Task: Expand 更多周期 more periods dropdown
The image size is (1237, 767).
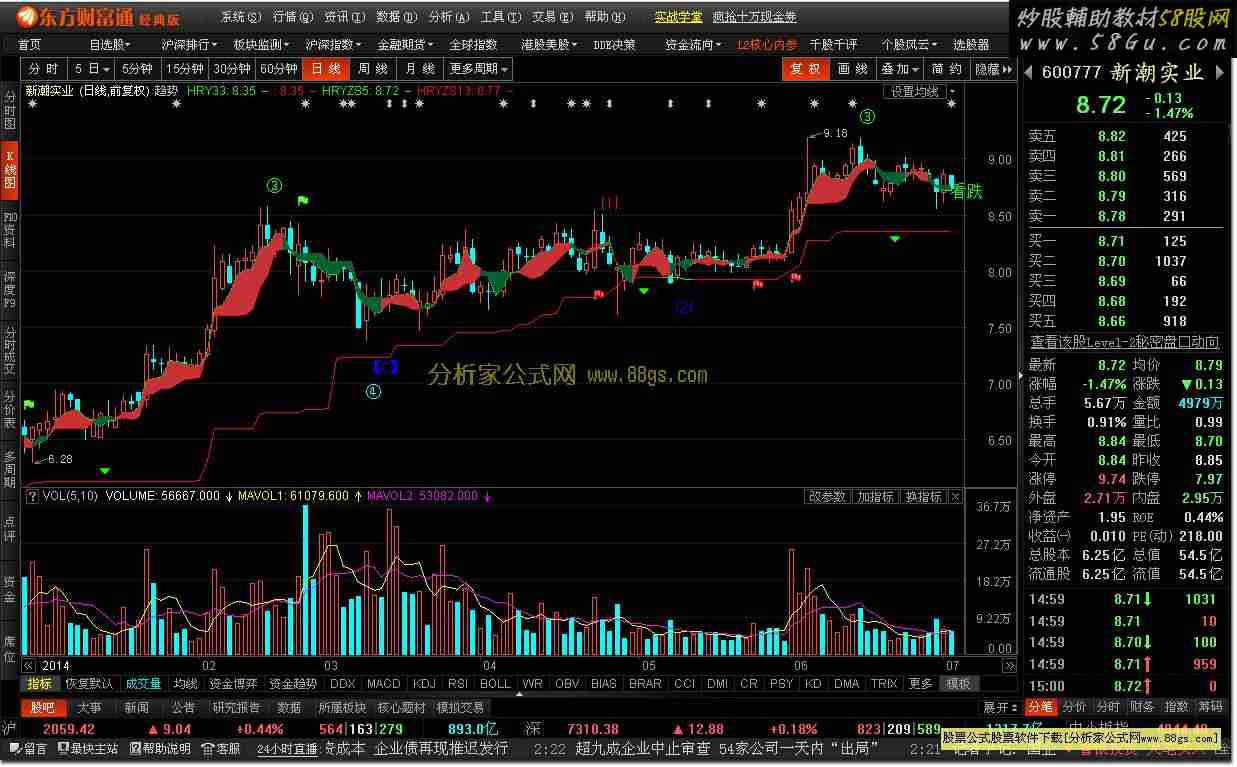Action: 479,69
